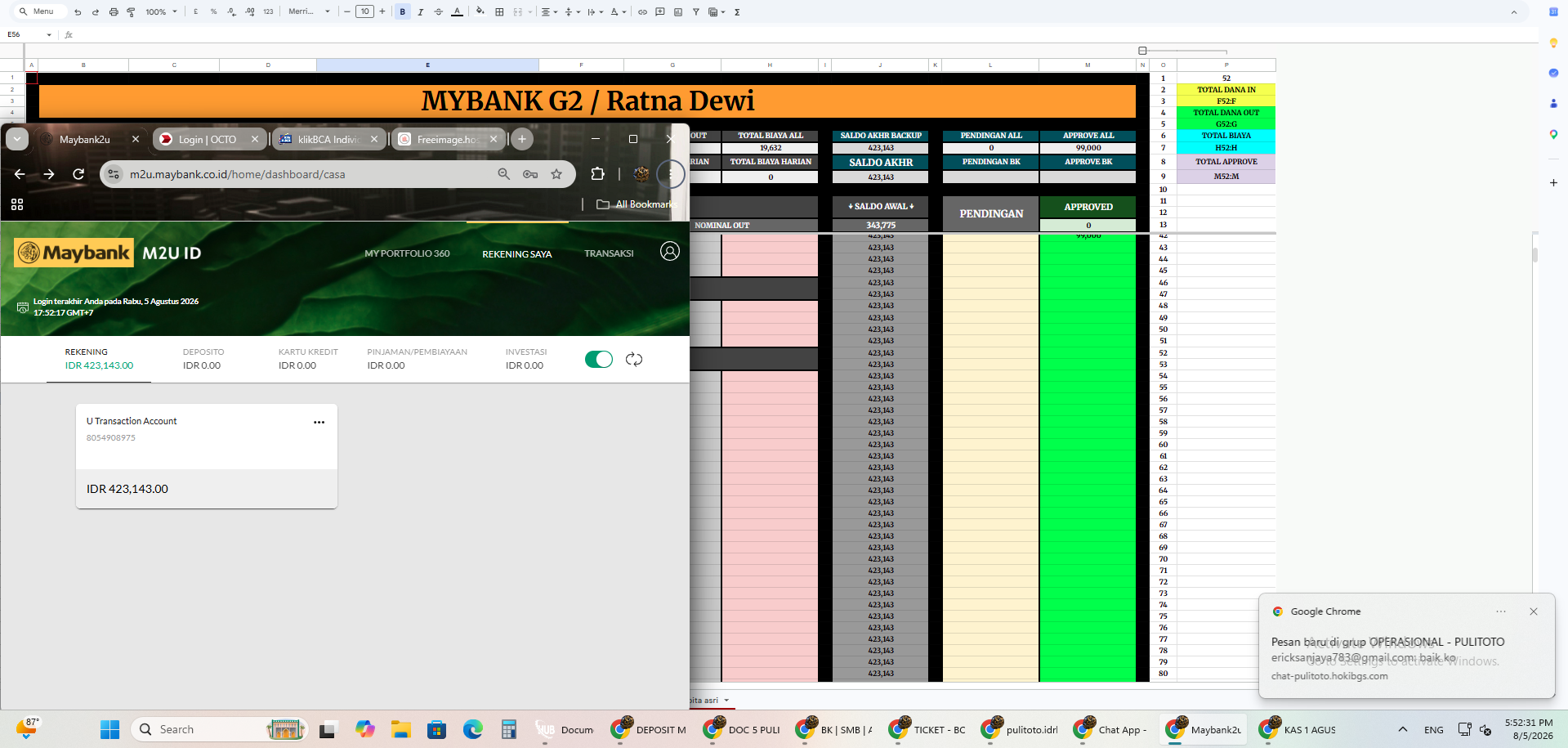1568x748 pixels.
Task: Increase decimal places in the spreadsheet
Action: 250,12
